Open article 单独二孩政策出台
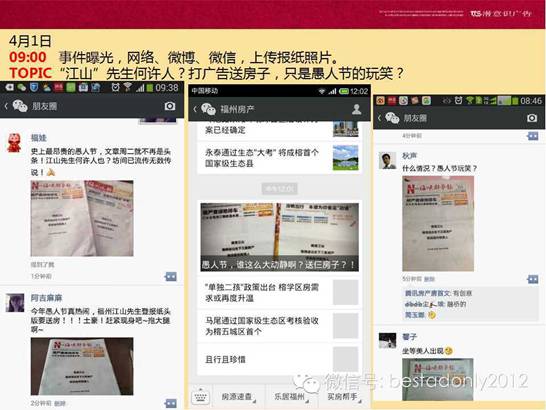 279,293
